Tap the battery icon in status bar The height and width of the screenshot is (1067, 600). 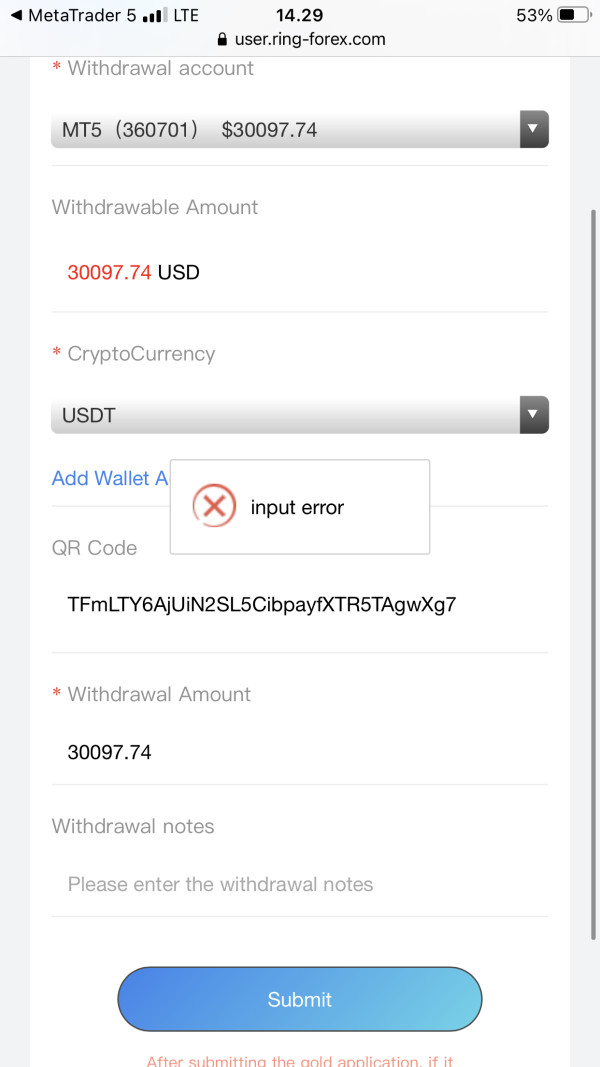point(575,15)
